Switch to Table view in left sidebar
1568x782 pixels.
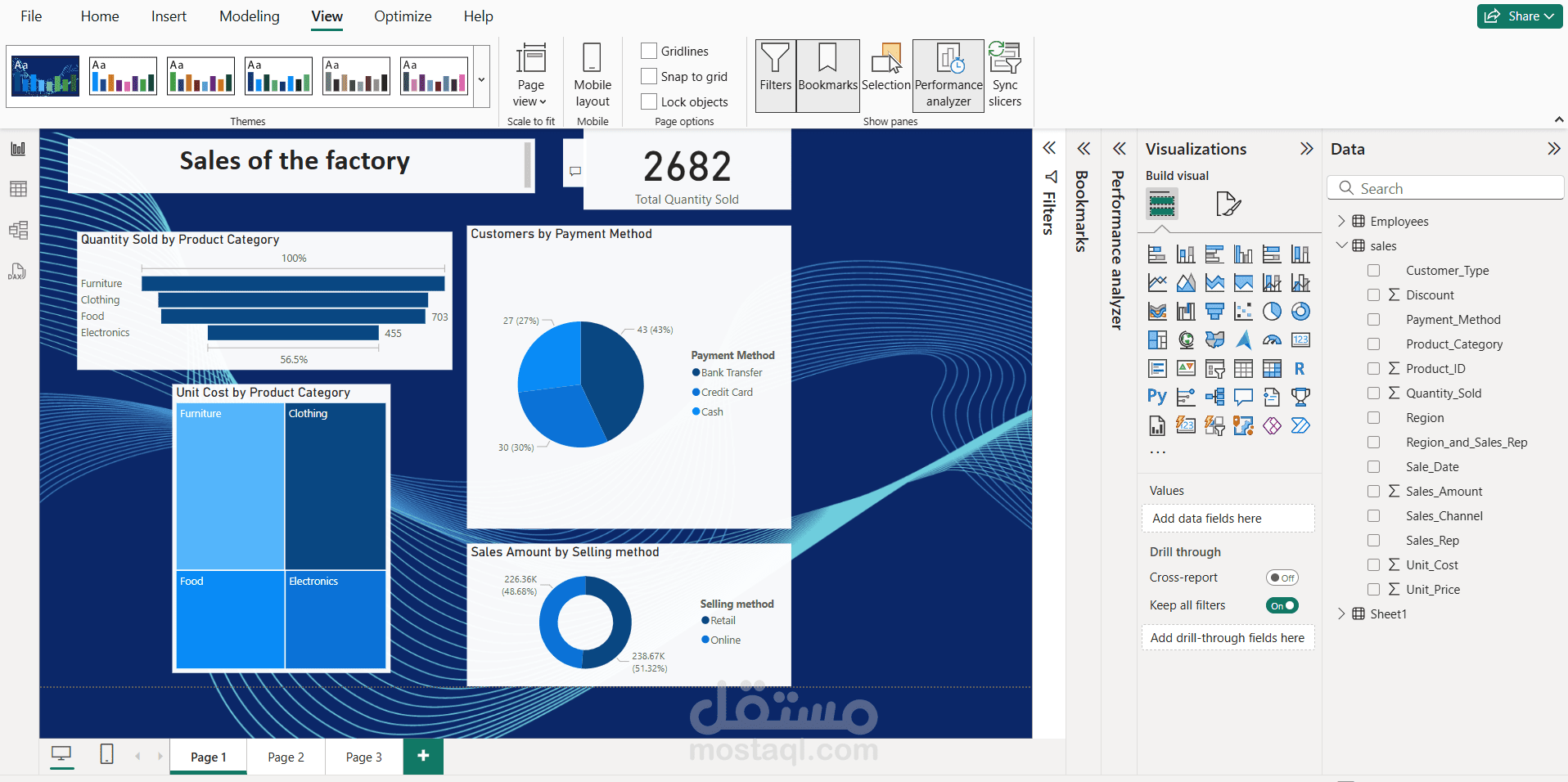[18, 189]
